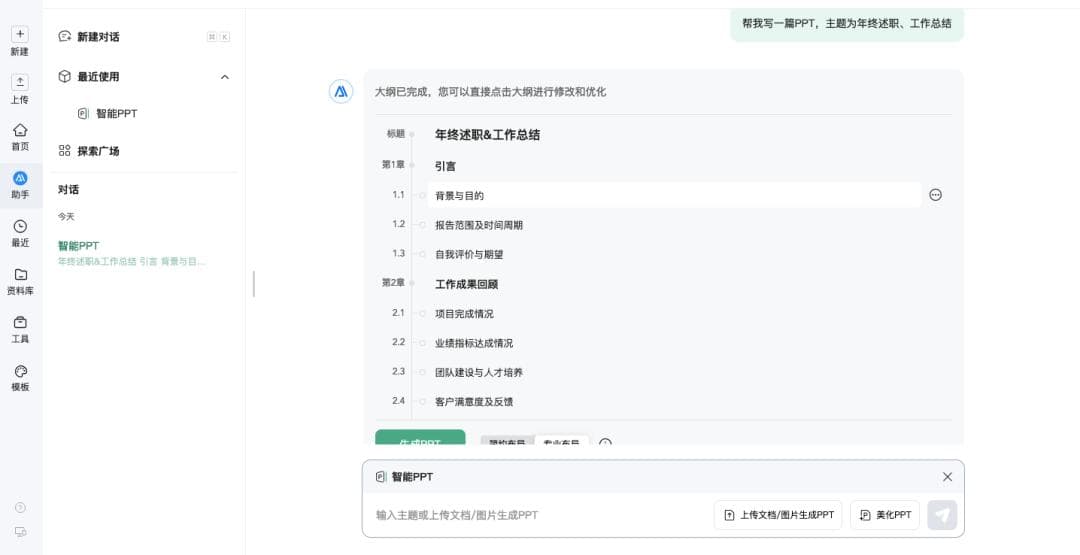Image resolution: width=1080 pixels, height=555 pixels.
Task: Click 上传文档/图片生成PPT button
Action: pos(778,515)
